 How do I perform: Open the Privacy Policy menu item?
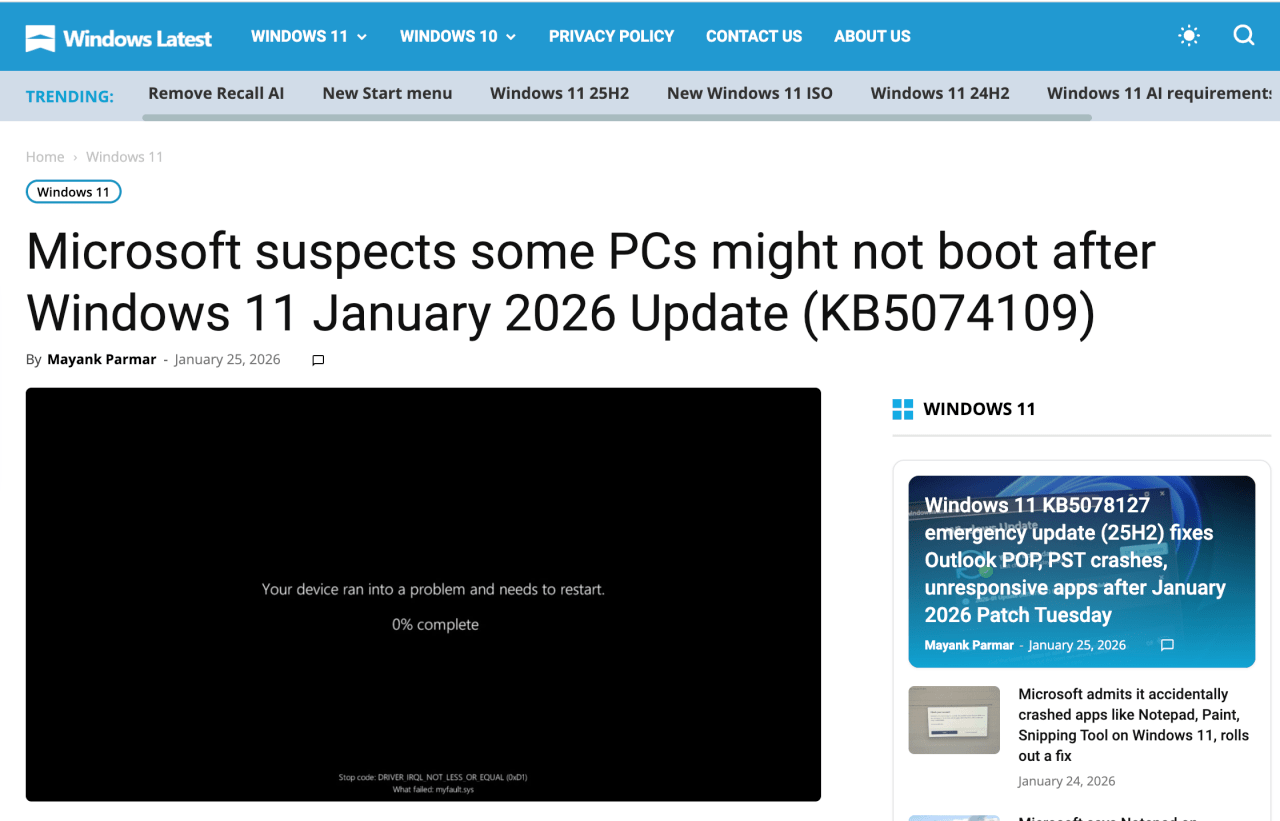tap(611, 36)
